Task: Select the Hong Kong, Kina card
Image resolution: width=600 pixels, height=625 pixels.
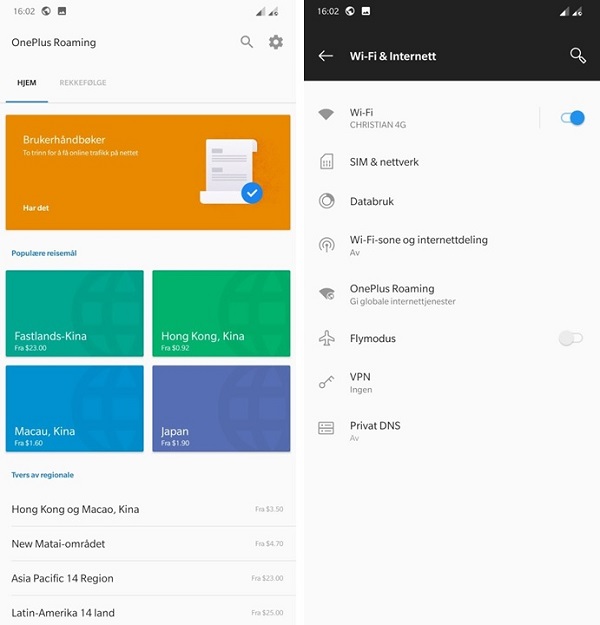Action: (221, 312)
